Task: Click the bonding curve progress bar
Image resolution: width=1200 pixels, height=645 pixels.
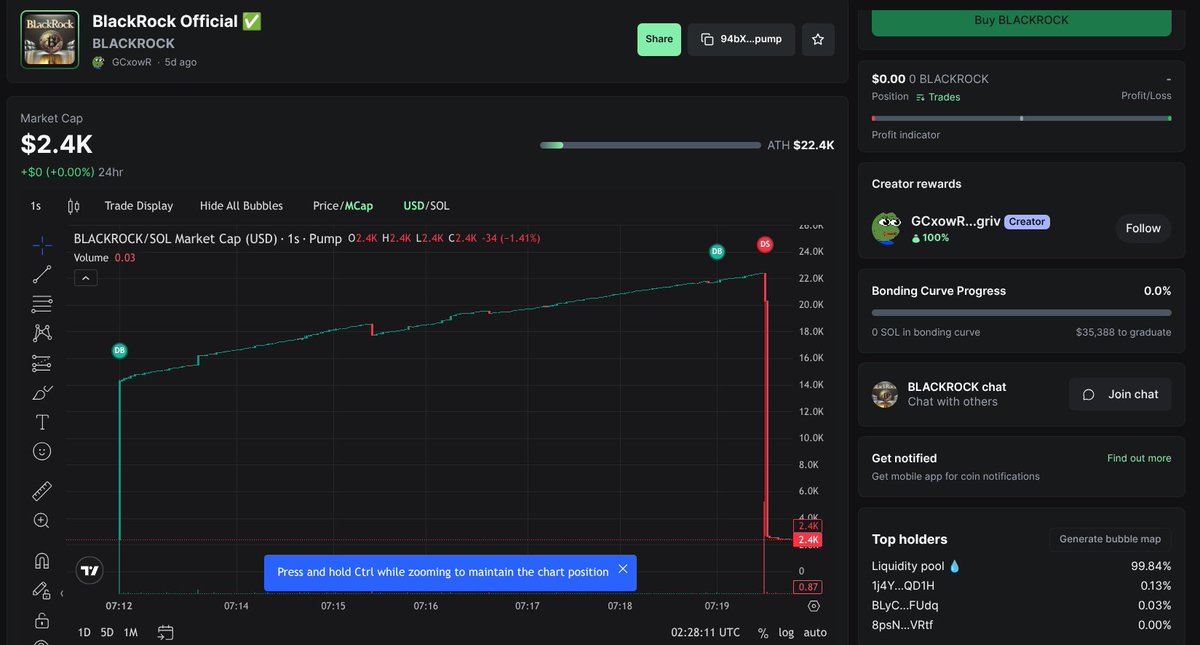Action: [1021, 313]
